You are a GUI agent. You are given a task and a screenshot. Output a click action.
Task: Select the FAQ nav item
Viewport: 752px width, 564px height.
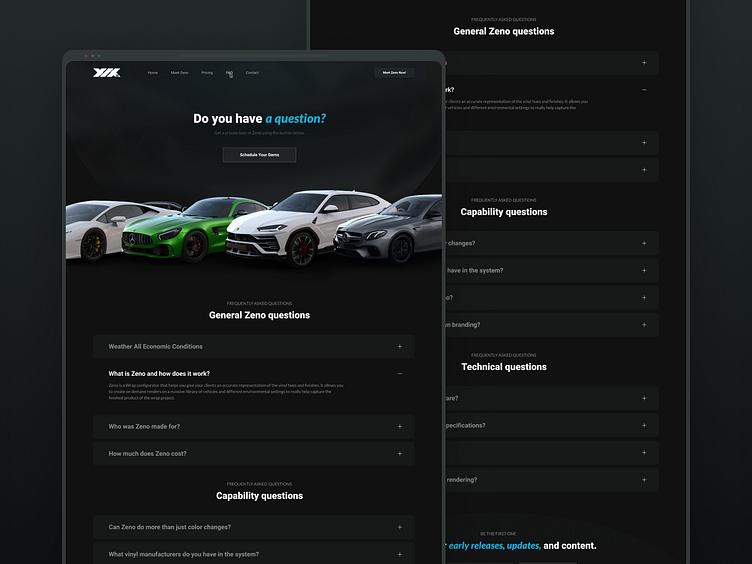click(x=229, y=73)
